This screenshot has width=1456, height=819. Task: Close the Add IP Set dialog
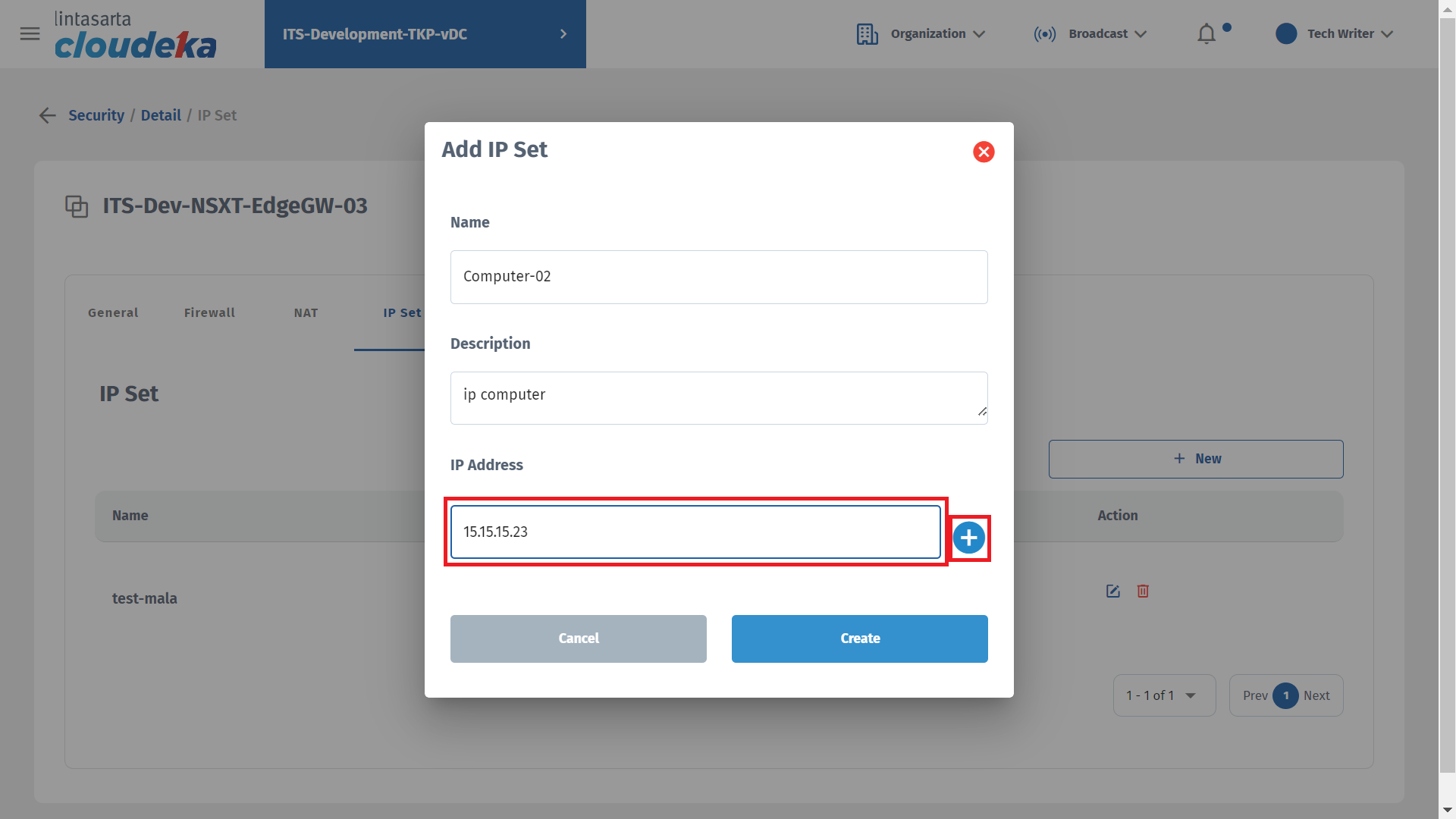point(984,152)
